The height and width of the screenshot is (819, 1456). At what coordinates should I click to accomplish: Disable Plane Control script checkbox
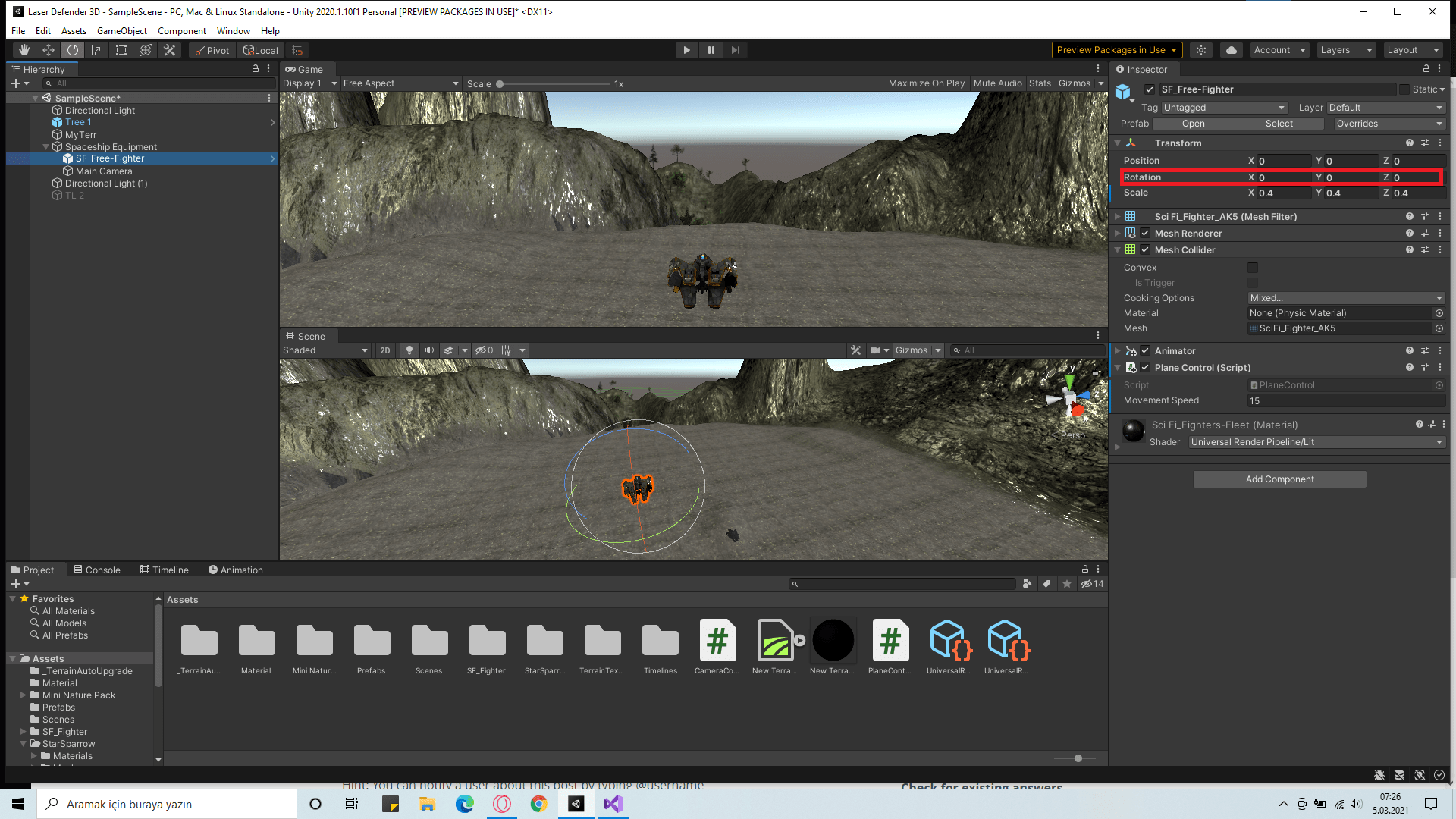click(1145, 368)
